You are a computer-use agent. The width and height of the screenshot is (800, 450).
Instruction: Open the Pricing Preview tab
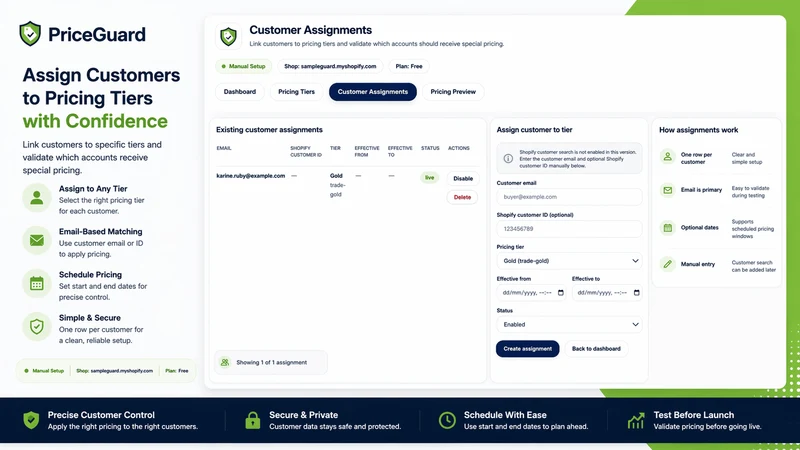(453, 92)
